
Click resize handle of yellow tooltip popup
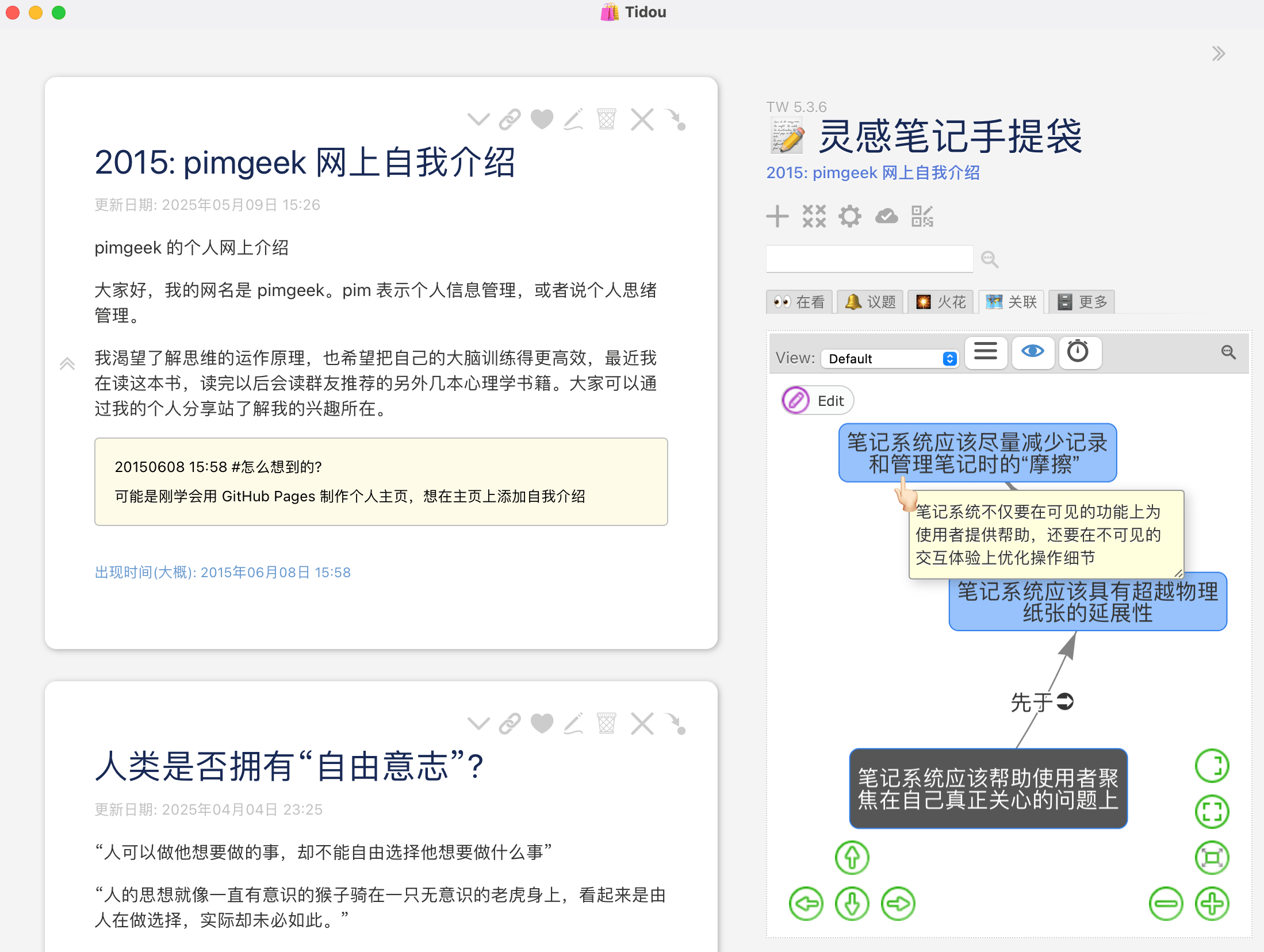click(x=1178, y=573)
